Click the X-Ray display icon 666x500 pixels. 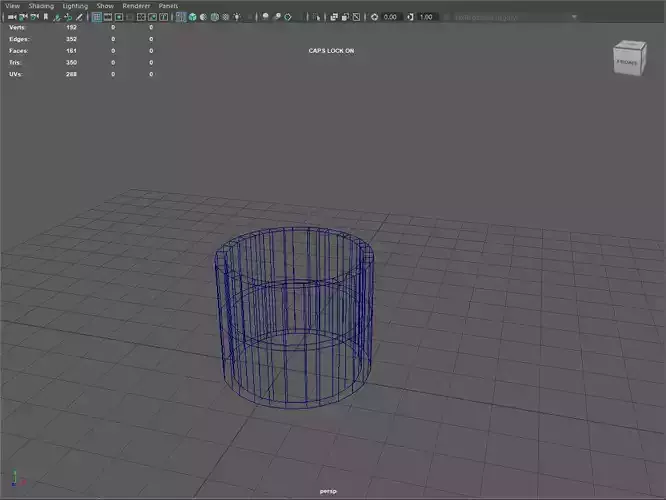334,17
